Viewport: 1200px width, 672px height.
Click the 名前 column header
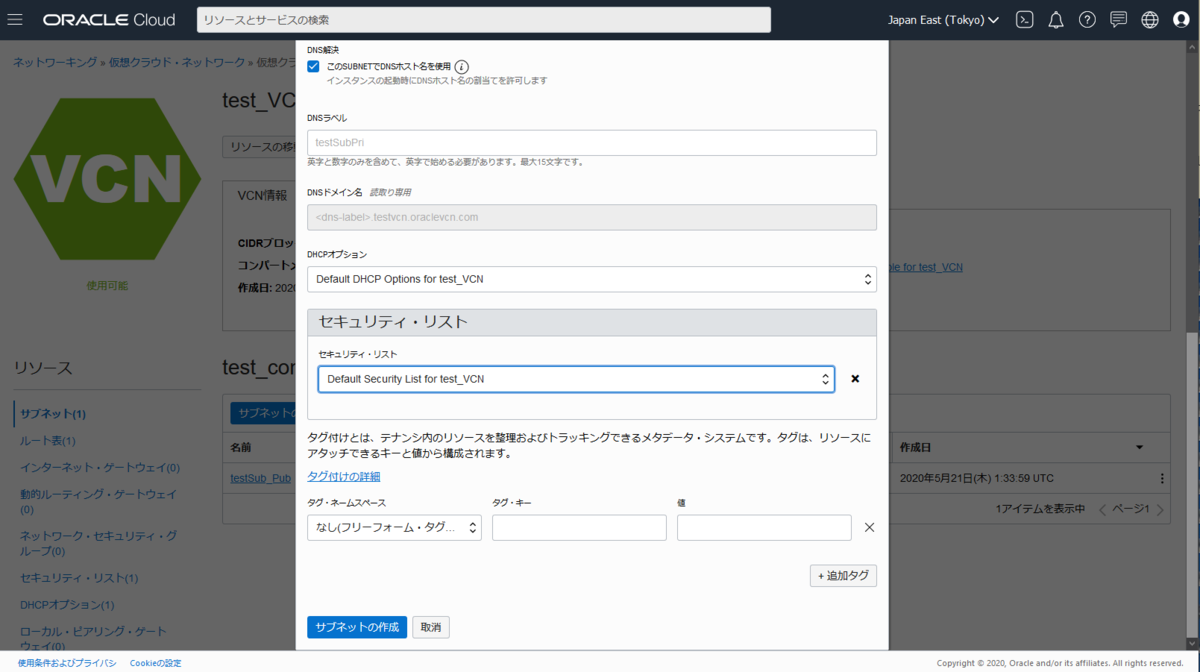(241, 447)
